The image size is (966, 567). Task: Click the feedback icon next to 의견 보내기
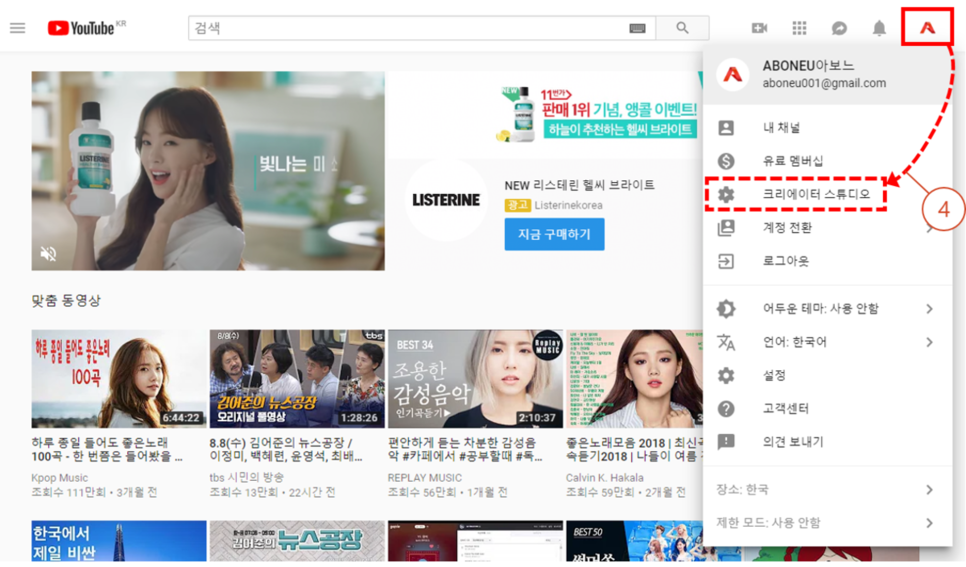point(726,441)
